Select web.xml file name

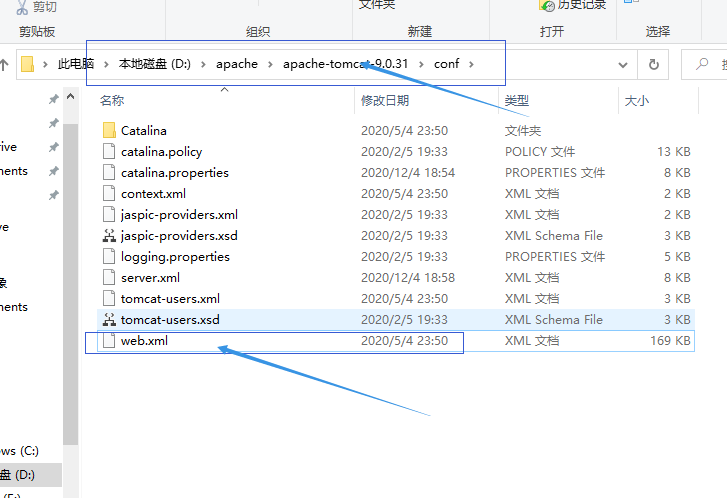[144, 341]
